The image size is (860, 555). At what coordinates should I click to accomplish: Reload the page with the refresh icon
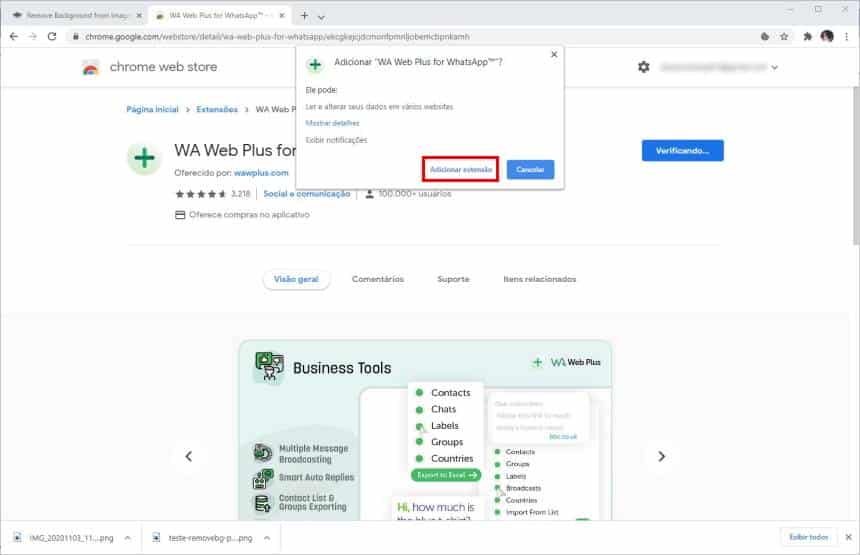pyautogui.click(x=52, y=36)
